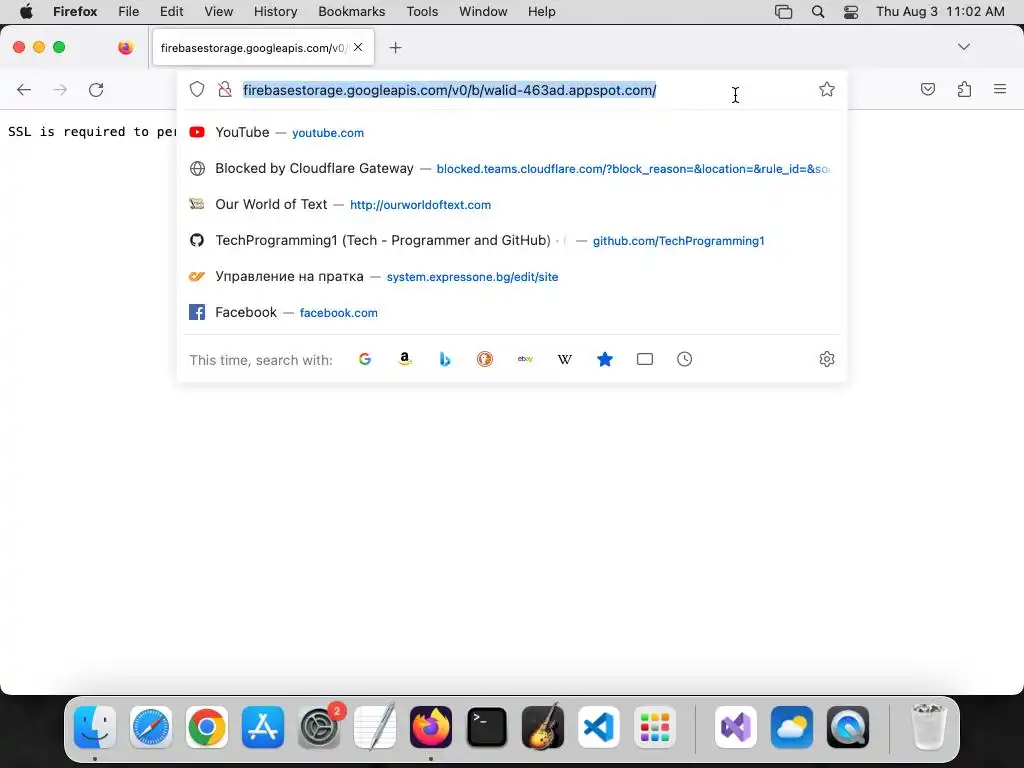Open the Window menu
The image size is (1024, 768).
coord(483,12)
